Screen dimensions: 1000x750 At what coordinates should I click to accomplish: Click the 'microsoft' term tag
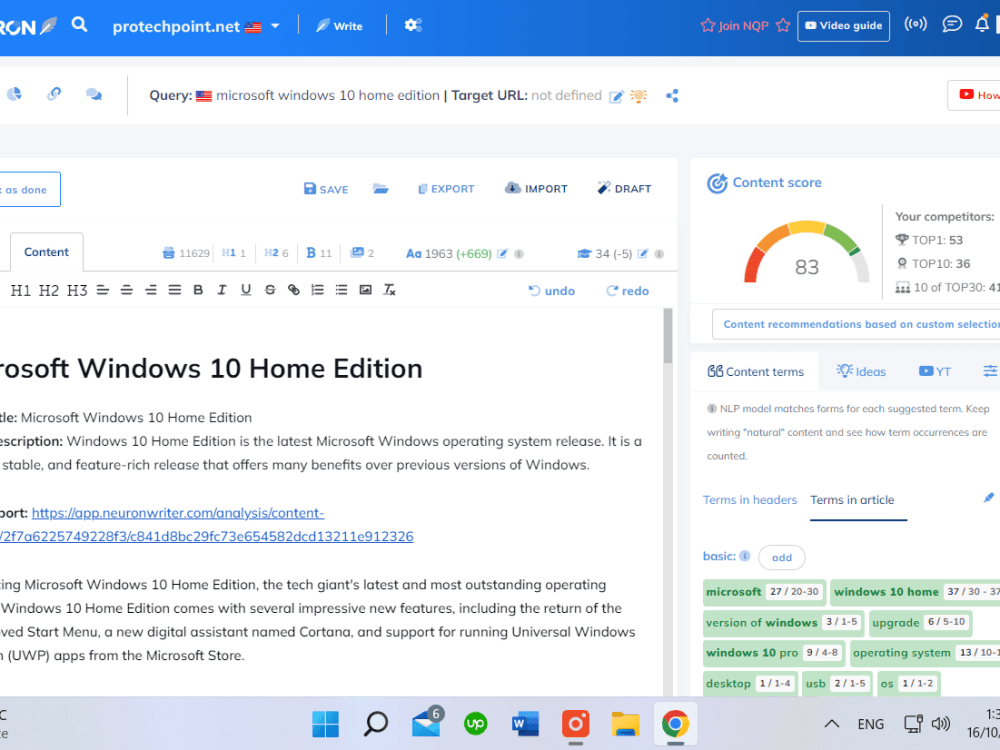coord(764,592)
